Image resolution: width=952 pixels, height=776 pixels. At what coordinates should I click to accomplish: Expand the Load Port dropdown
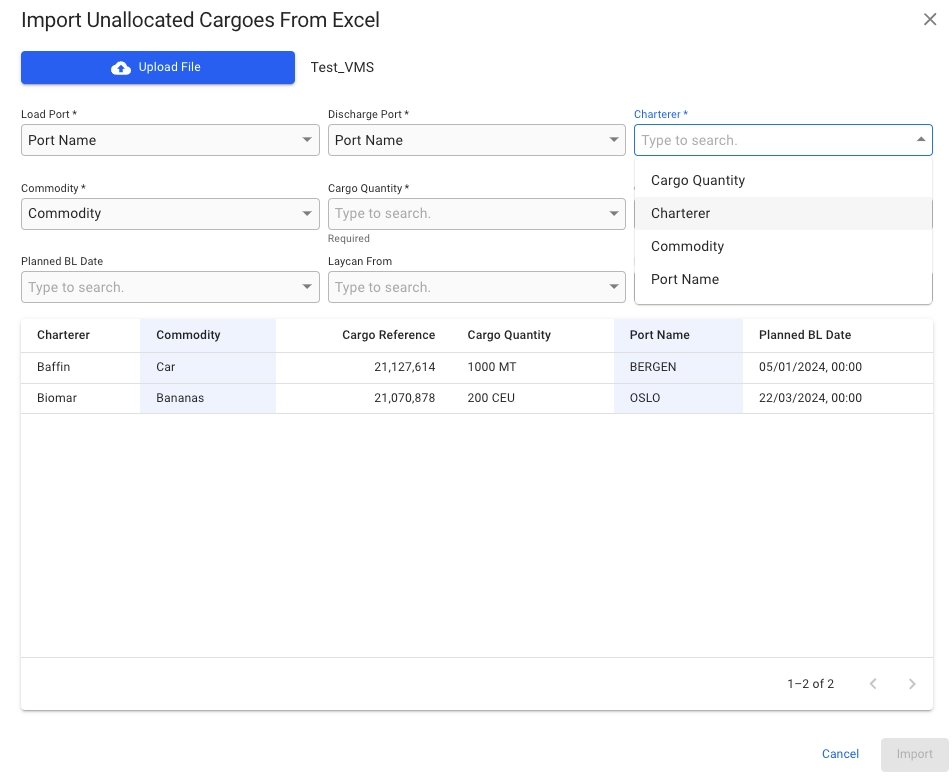(x=307, y=140)
